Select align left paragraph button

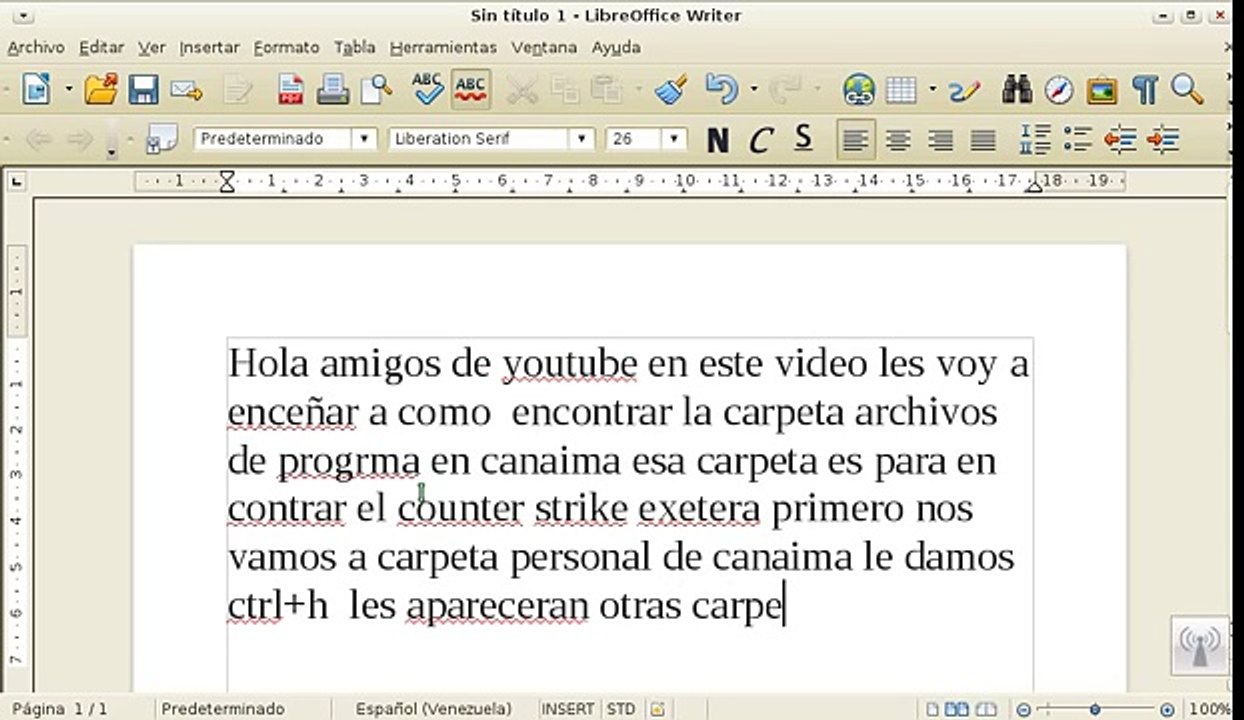pos(854,140)
